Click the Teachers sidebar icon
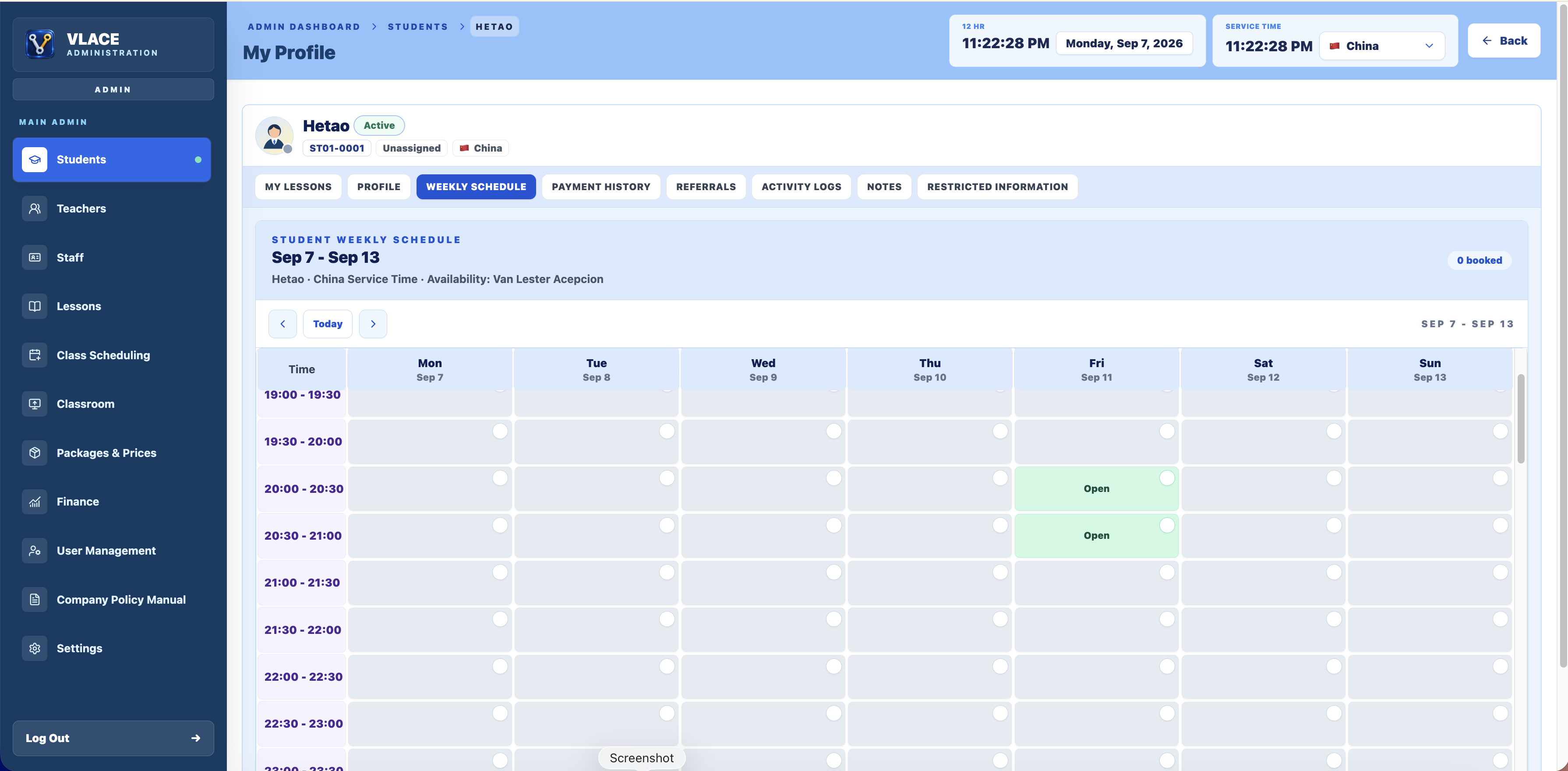The width and height of the screenshot is (1568, 771). [x=35, y=208]
